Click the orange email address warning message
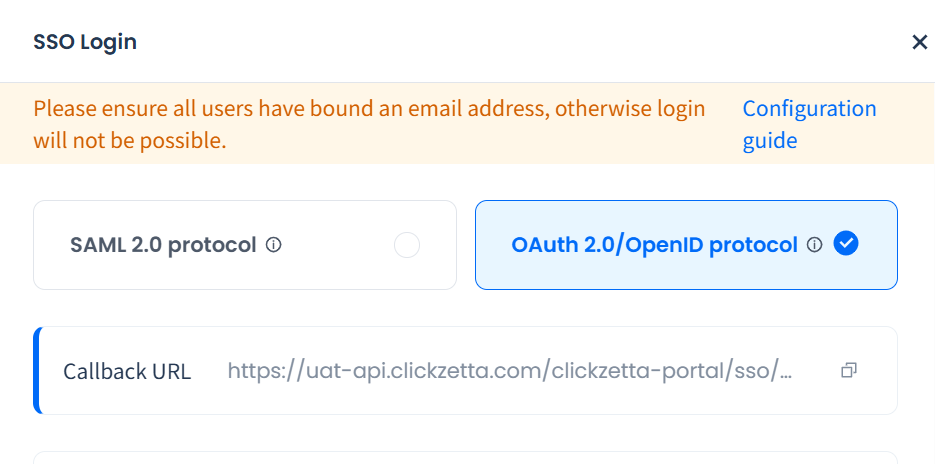 pyautogui.click(x=369, y=109)
